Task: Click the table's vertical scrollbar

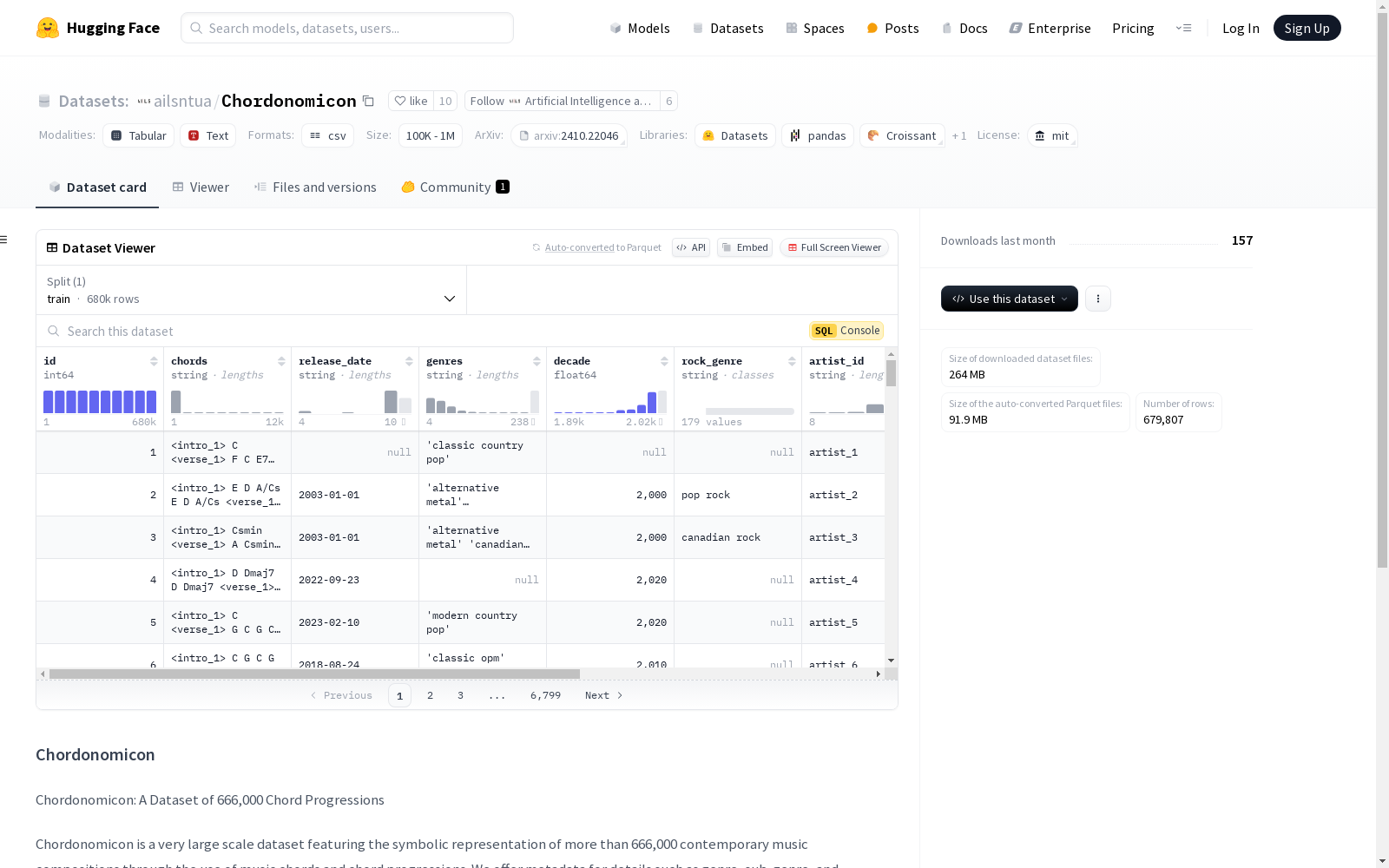Action: pos(891,373)
